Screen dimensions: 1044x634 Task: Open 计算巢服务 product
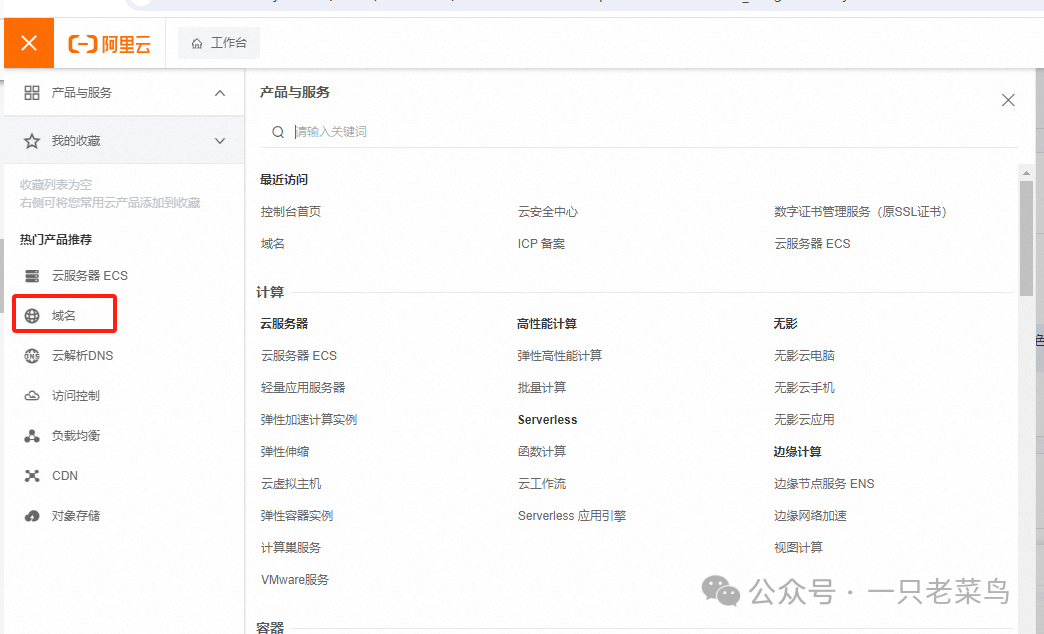pos(291,547)
